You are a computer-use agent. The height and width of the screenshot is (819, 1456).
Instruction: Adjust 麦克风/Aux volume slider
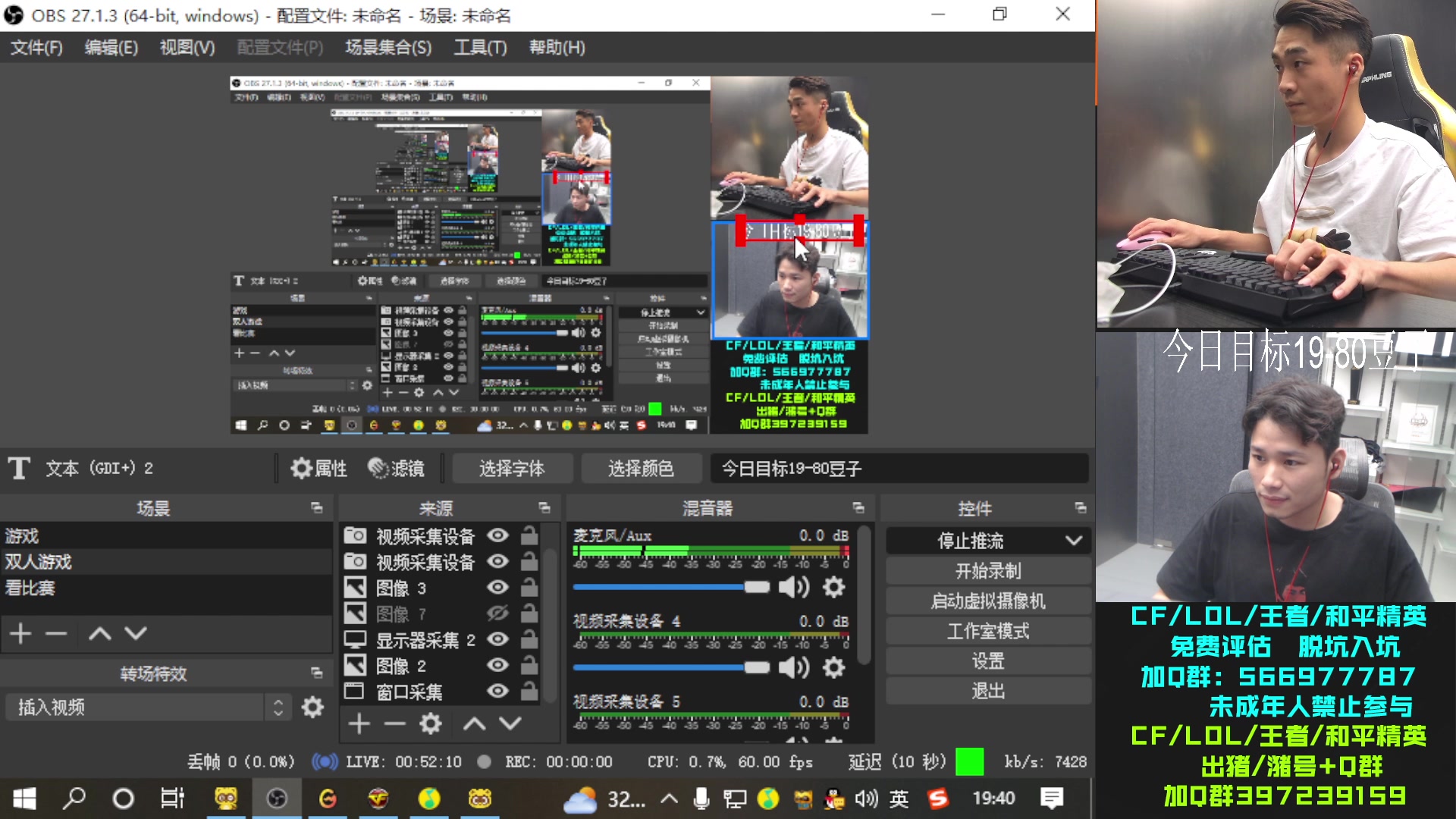pyautogui.click(x=671, y=587)
